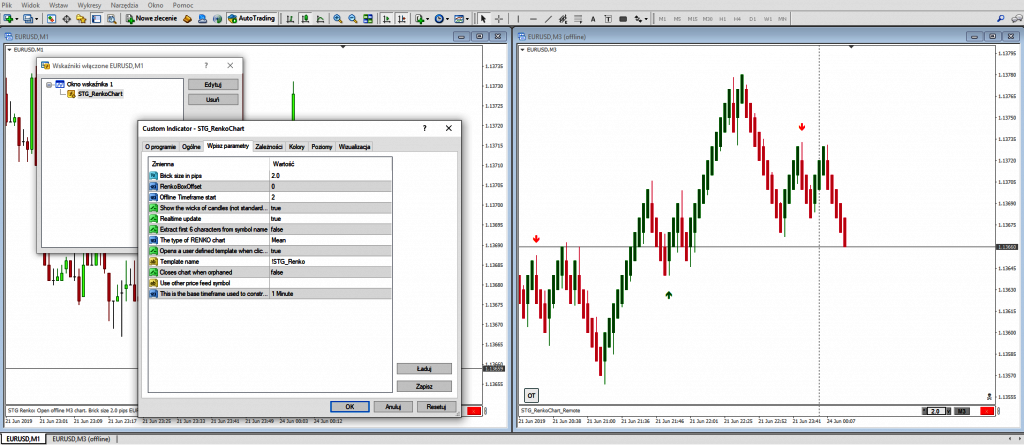Viewport: 1024px width, 445px height.
Task: Collapse the Okno wskaźnika 1 tree node
Action: pos(47,84)
